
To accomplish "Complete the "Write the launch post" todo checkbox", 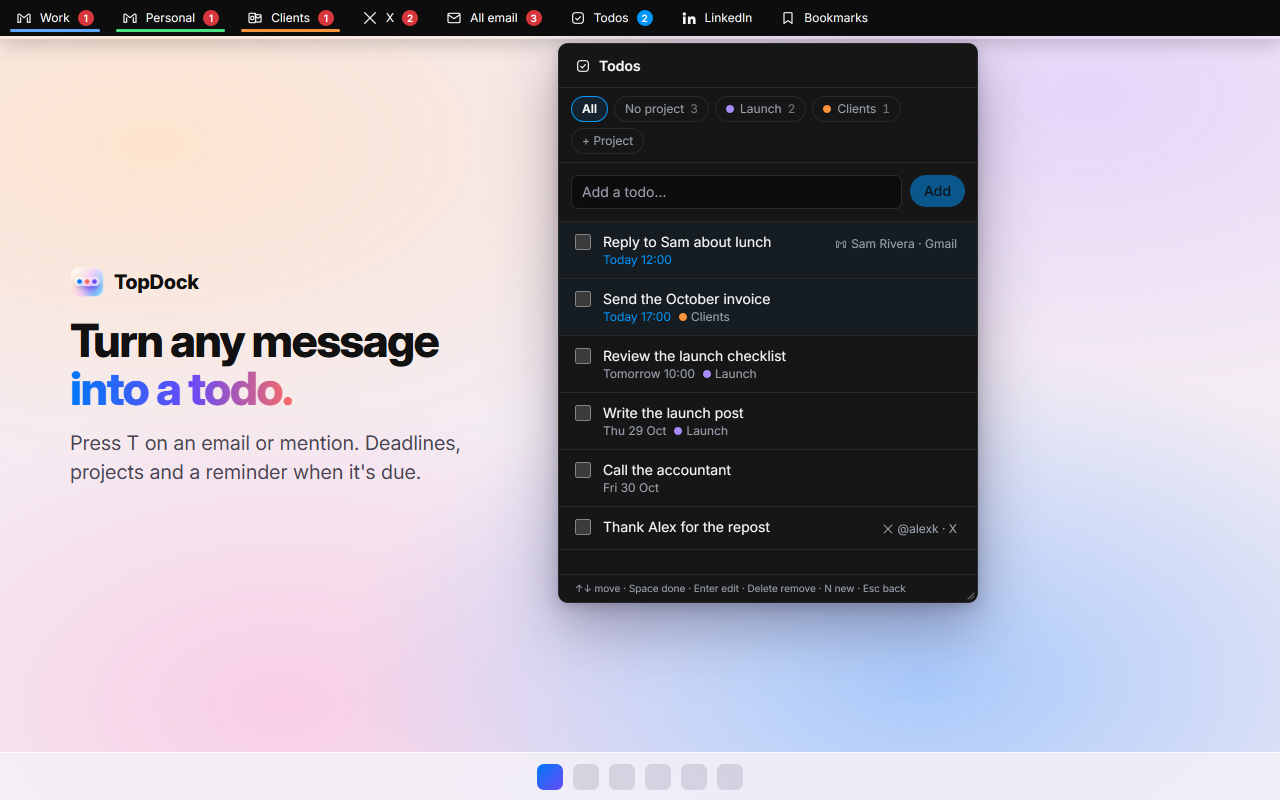I will point(583,413).
